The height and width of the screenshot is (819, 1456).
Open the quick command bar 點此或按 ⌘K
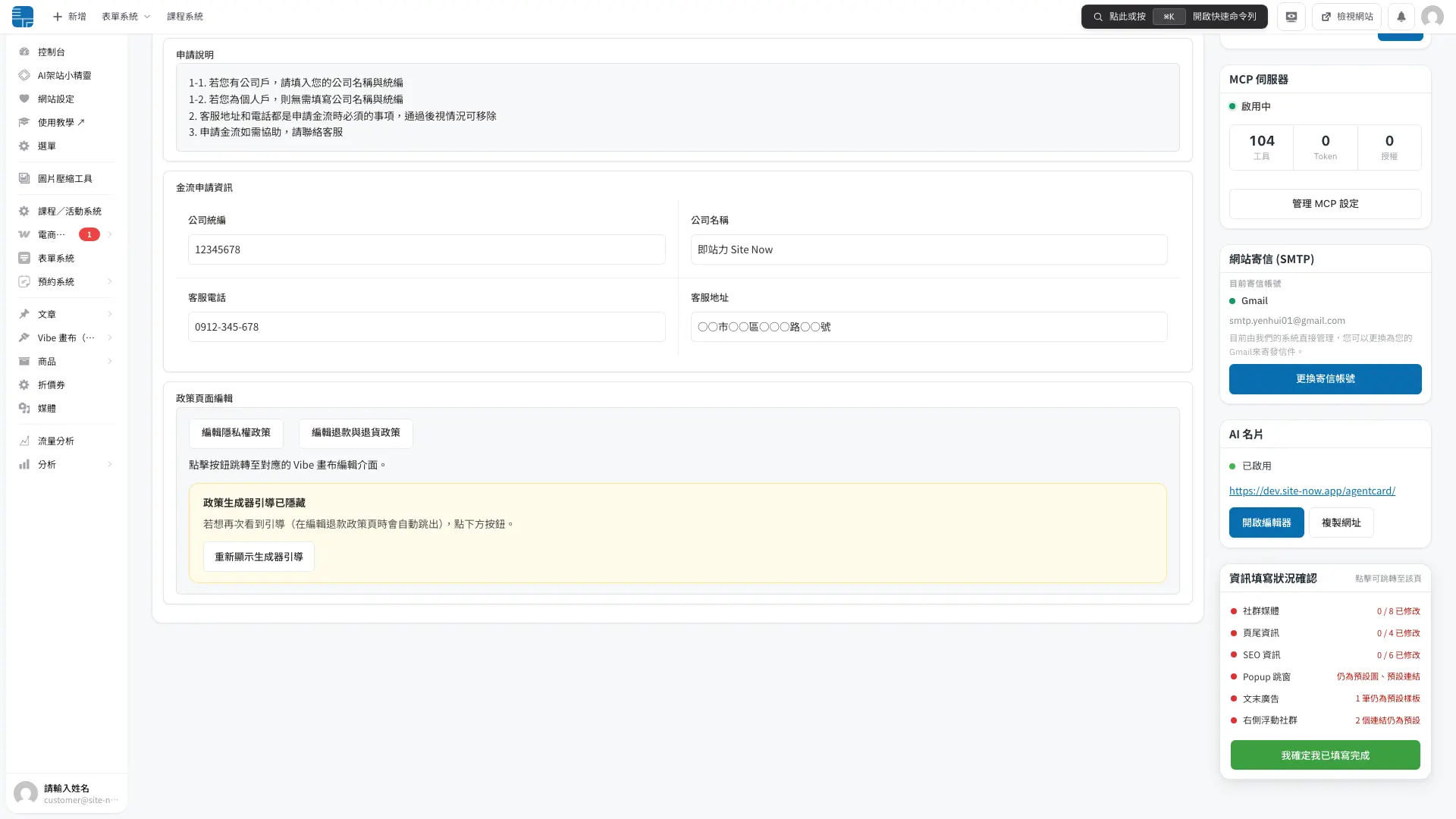coord(1174,17)
